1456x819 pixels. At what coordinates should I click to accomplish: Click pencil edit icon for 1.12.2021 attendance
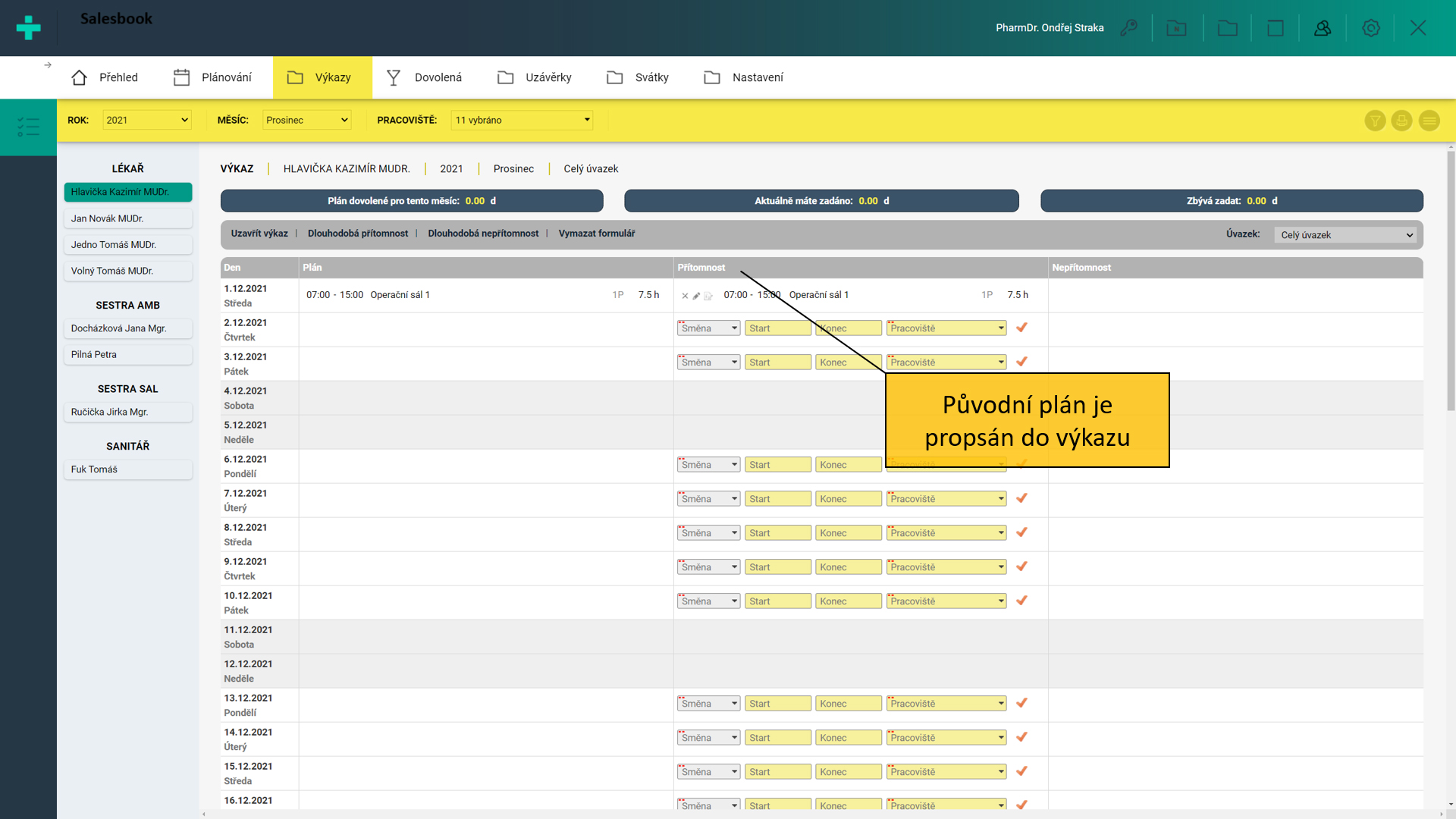pos(696,296)
